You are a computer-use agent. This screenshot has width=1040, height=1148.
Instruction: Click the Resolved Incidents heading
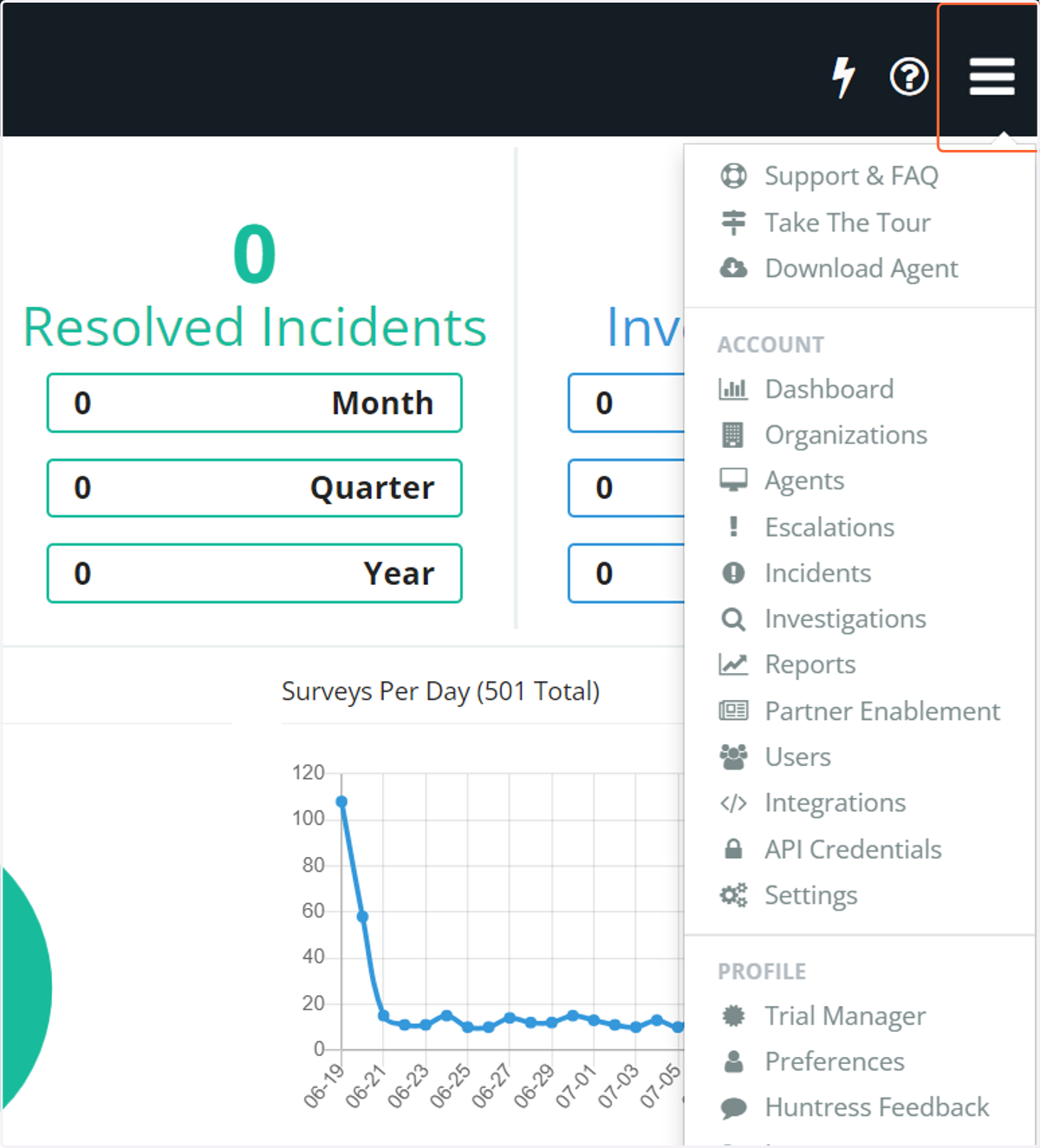pos(255,328)
